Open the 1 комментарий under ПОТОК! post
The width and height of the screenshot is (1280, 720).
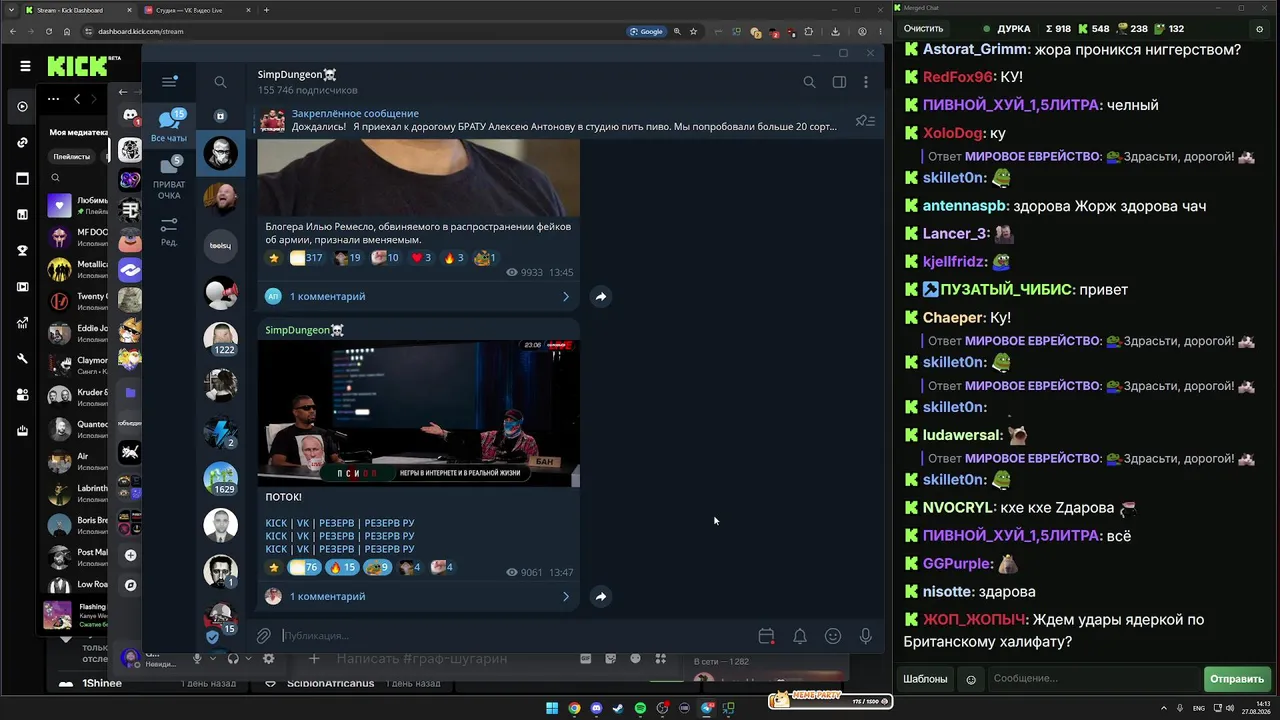point(418,597)
